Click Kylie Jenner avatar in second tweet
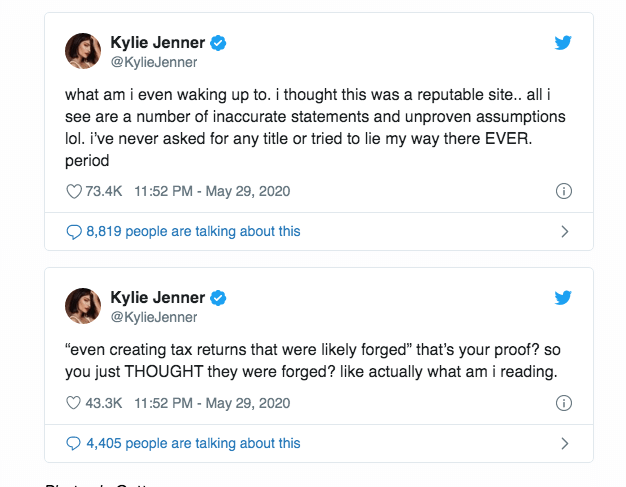Viewport: 626px width, 487px height. click(84, 307)
